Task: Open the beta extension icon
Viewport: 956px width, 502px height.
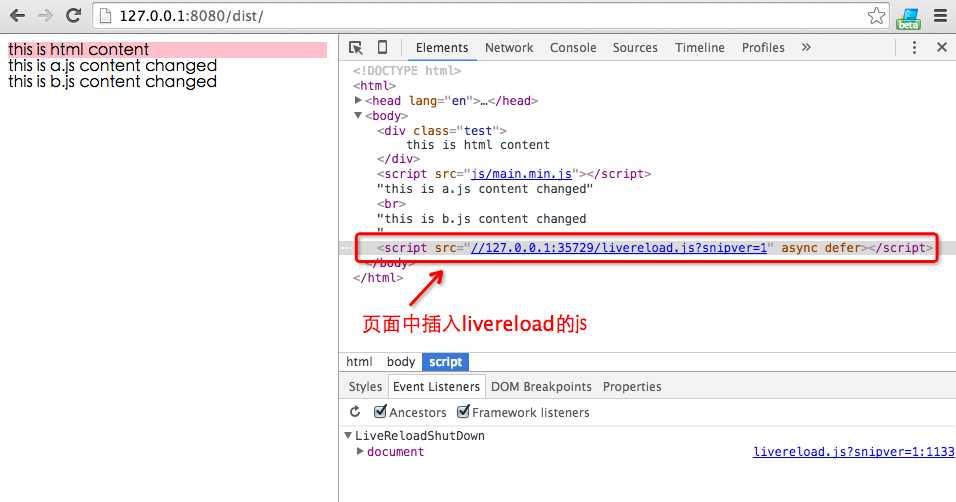Action: (x=908, y=18)
